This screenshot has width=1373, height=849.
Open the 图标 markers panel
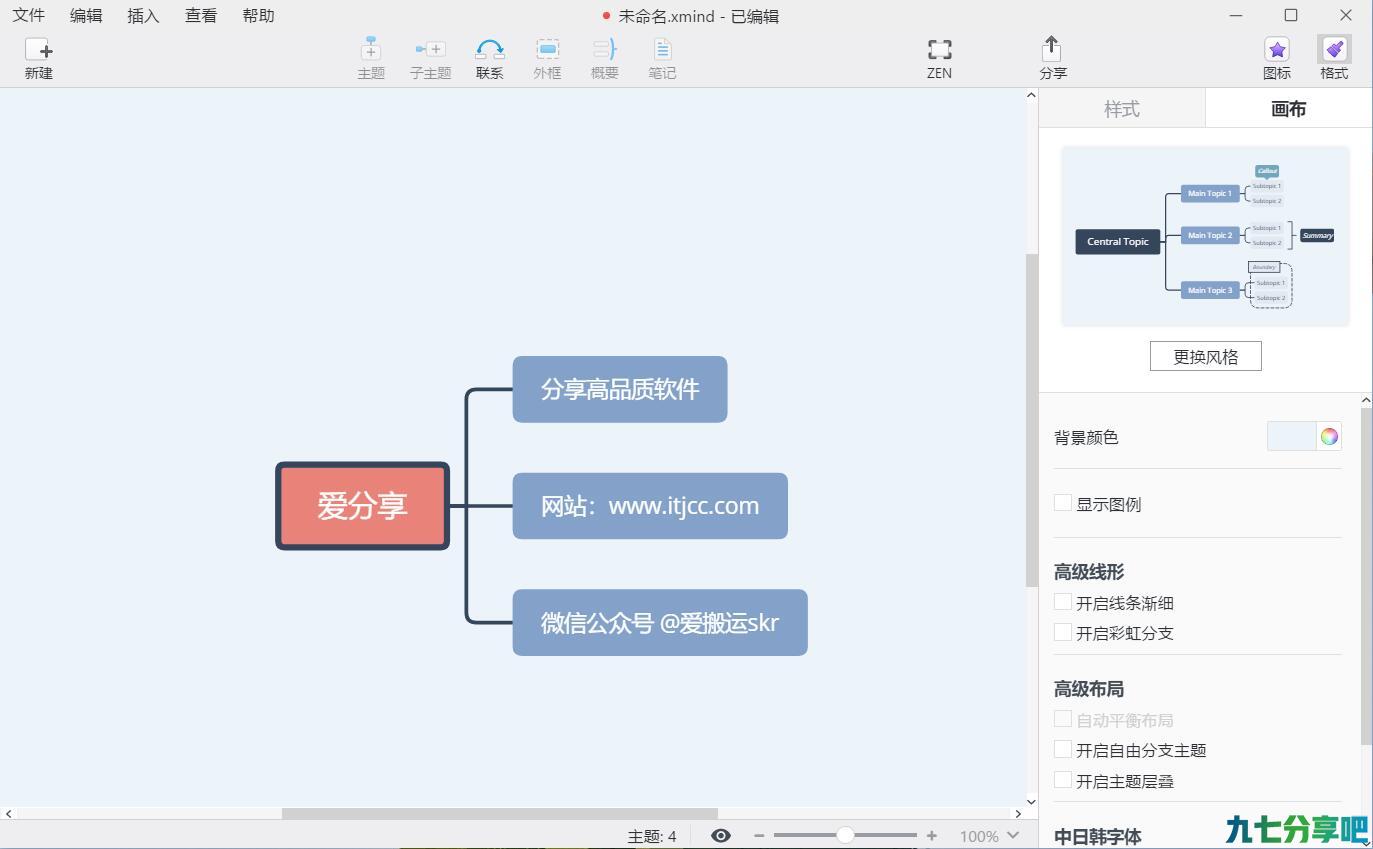(1277, 49)
